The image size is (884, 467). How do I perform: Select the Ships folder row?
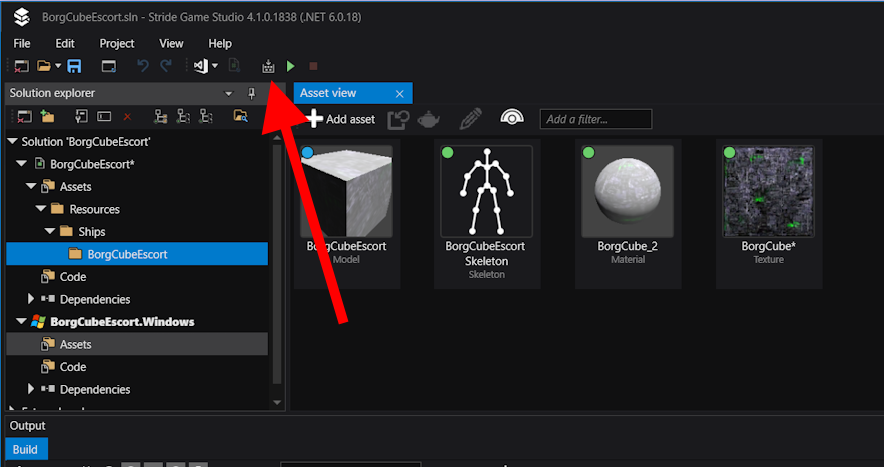point(137,232)
